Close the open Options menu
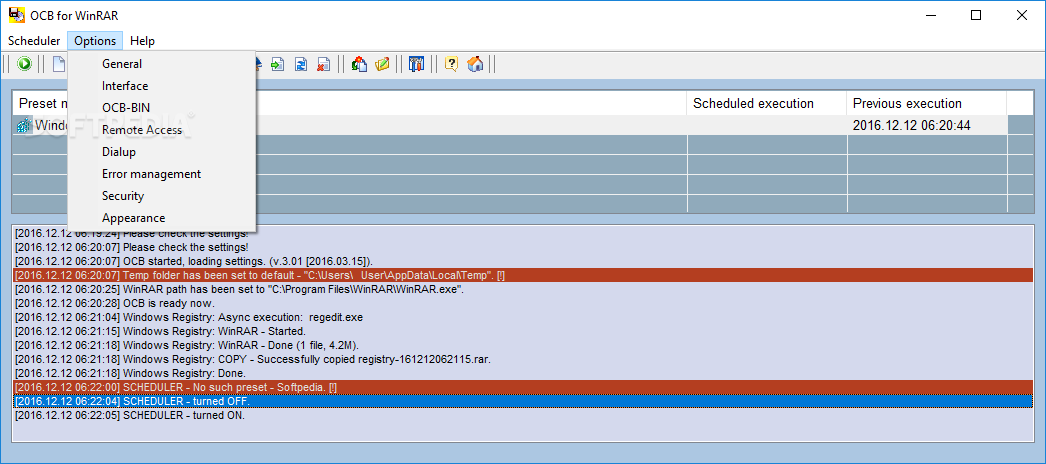Screen dimensions: 1046x464 (95, 41)
